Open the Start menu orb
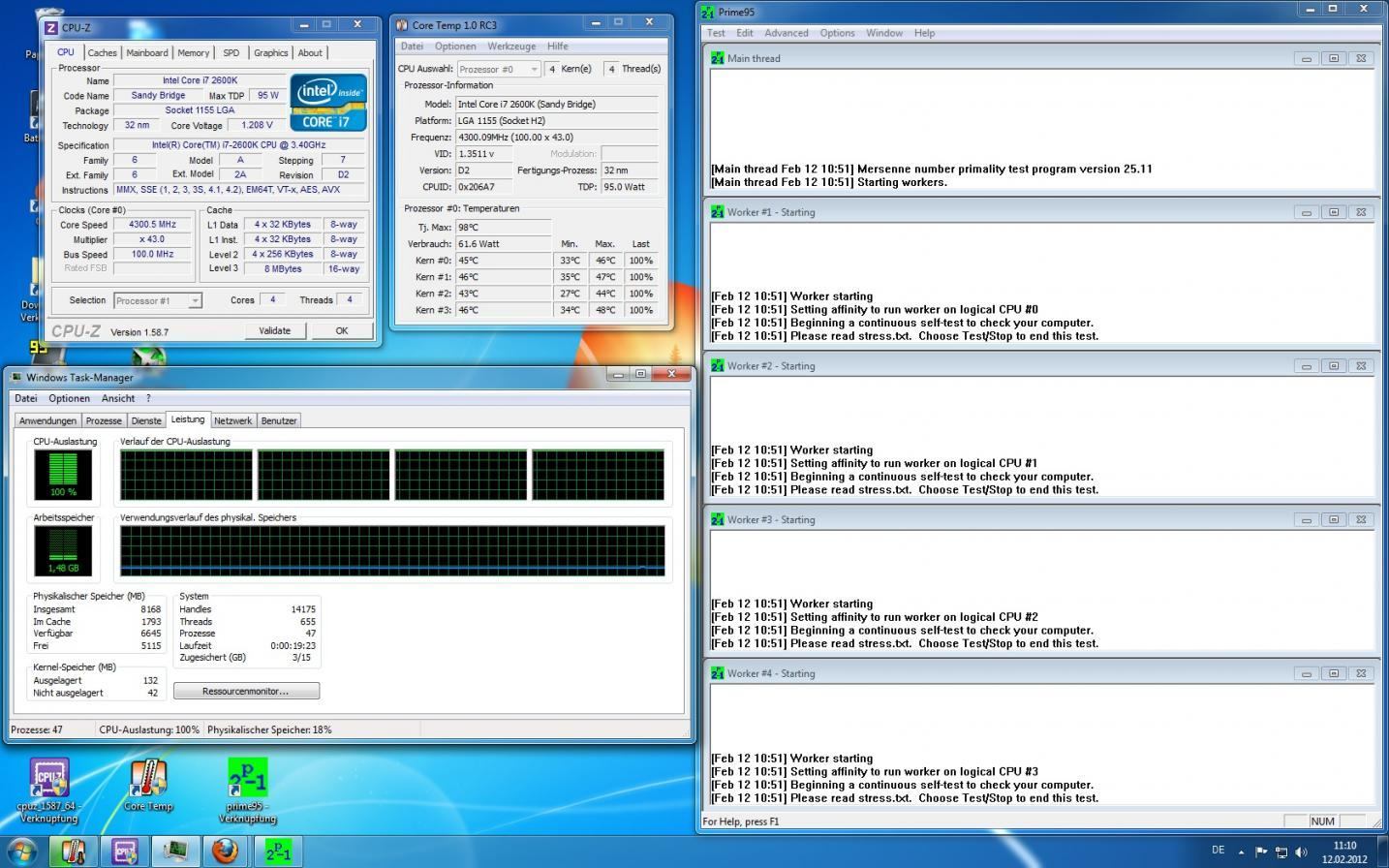 pyautogui.click(x=21, y=852)
